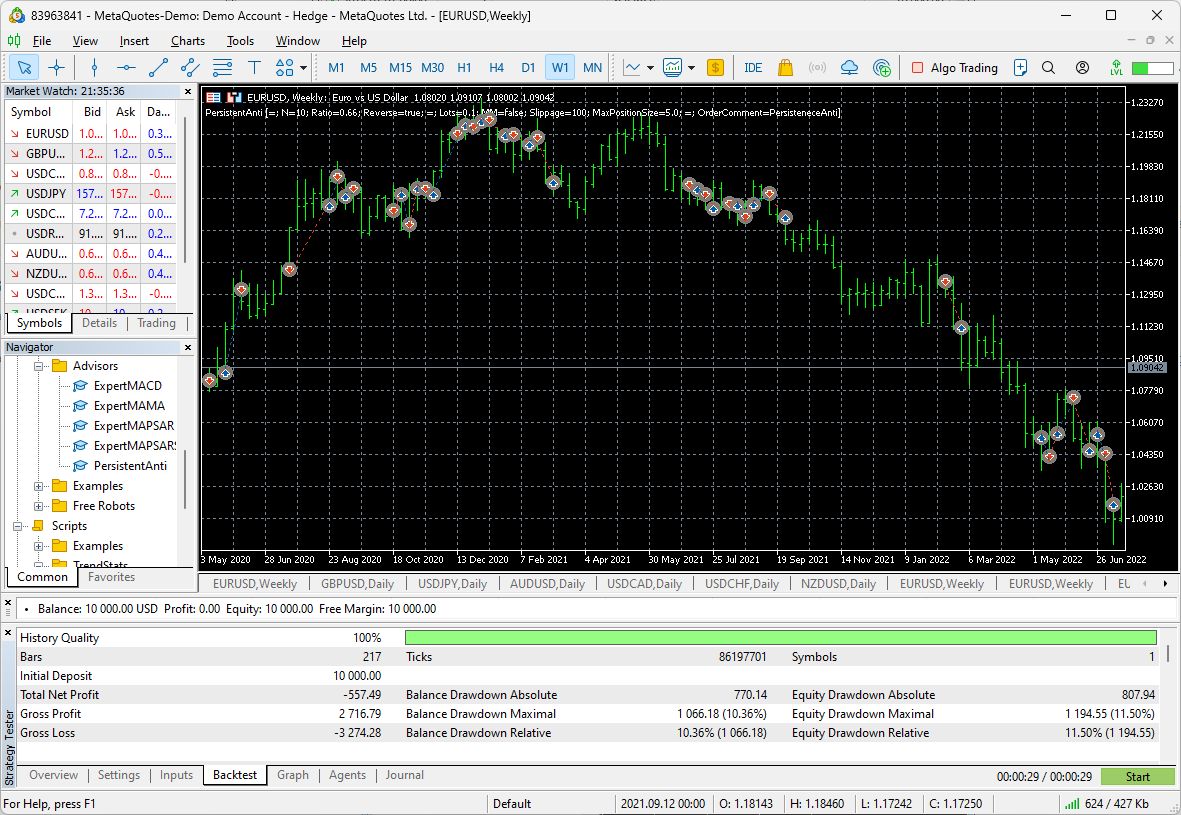Open the Market via the shopping bag icon
The image size is (1181, 815).
786,67
